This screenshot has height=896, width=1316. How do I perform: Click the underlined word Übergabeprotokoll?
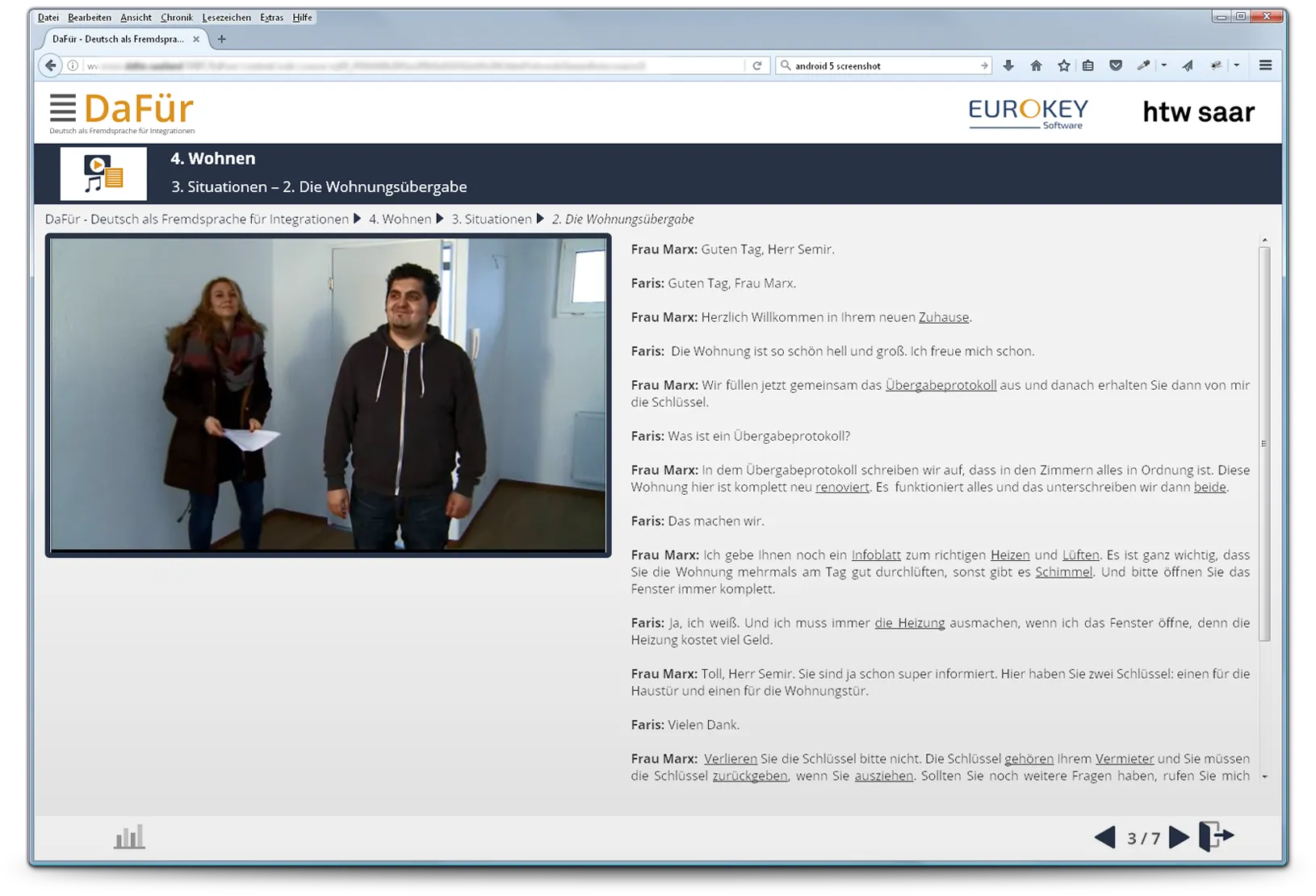coord(941,385)
